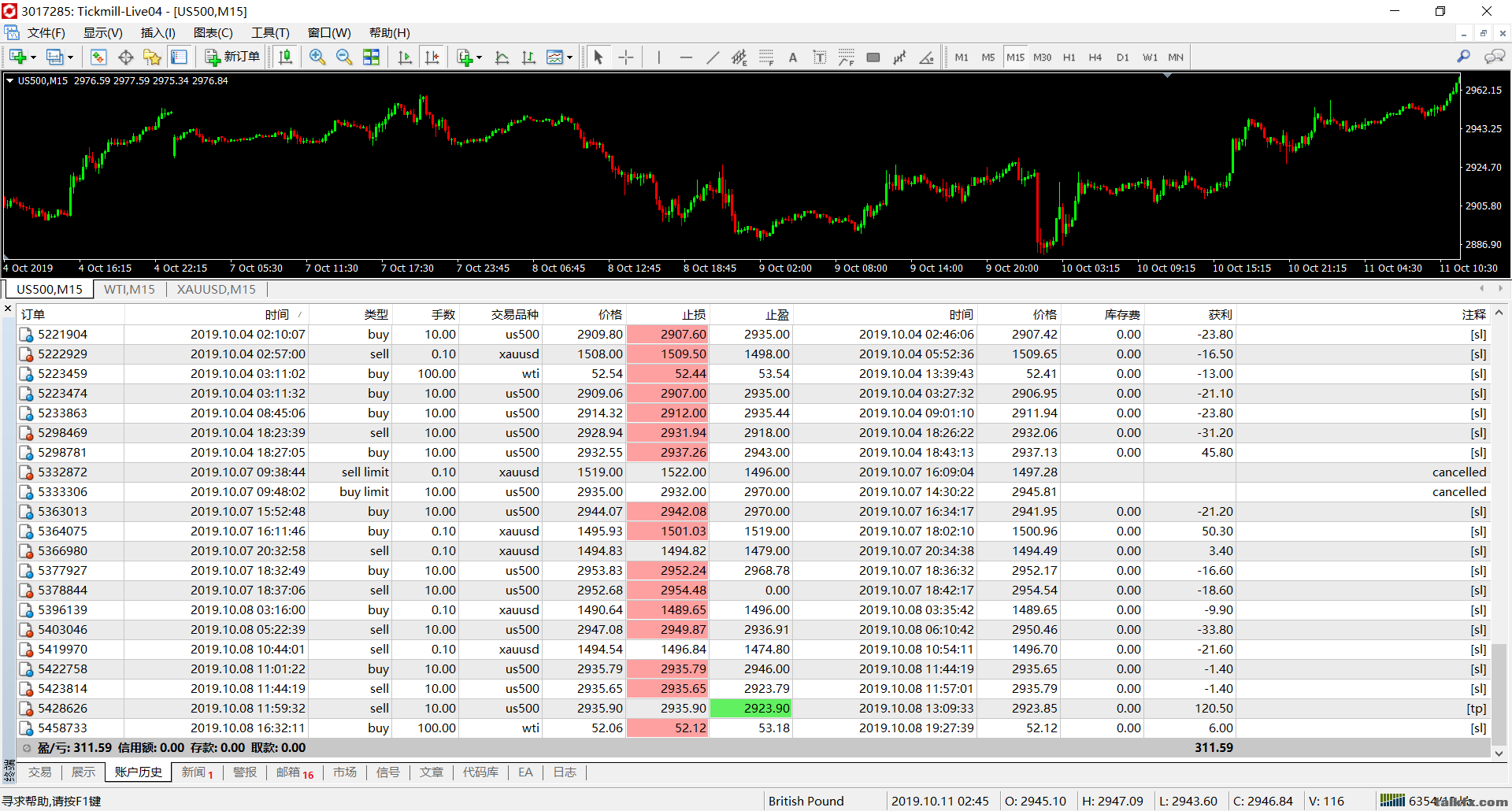1512x811 pixels.
Task: Open the Indicators list icon
Action: coord(465,57)
